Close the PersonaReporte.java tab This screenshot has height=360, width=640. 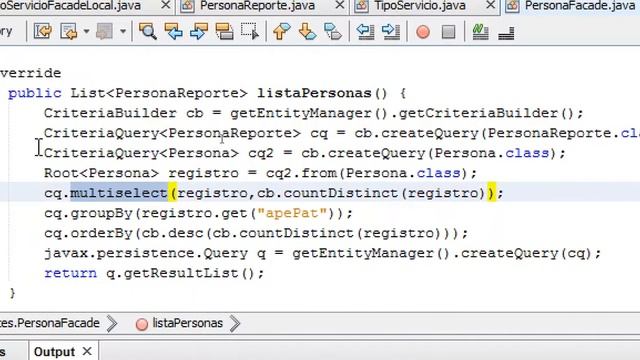(340, 5)
